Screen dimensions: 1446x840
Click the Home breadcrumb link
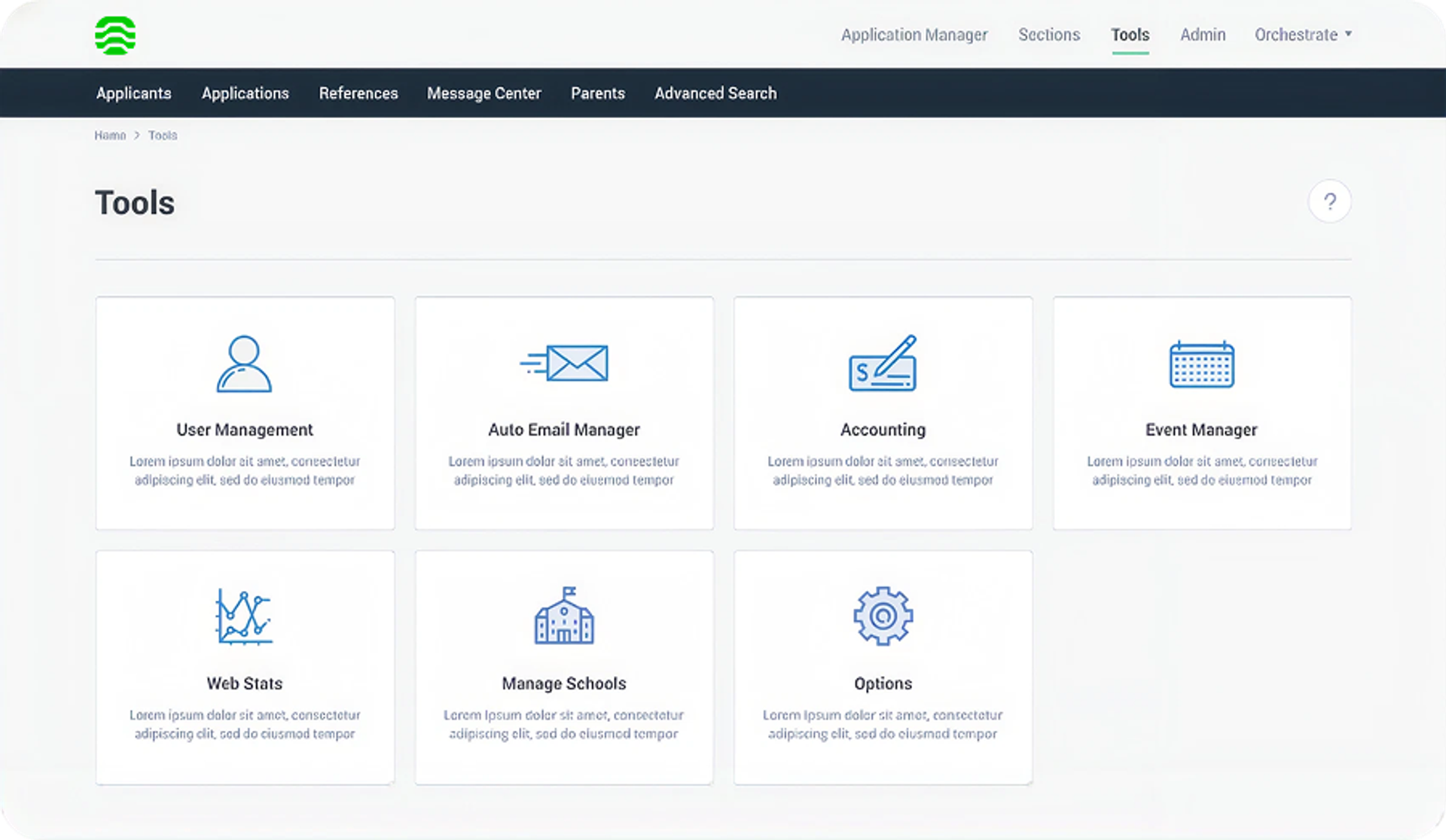tap(110, 135)
